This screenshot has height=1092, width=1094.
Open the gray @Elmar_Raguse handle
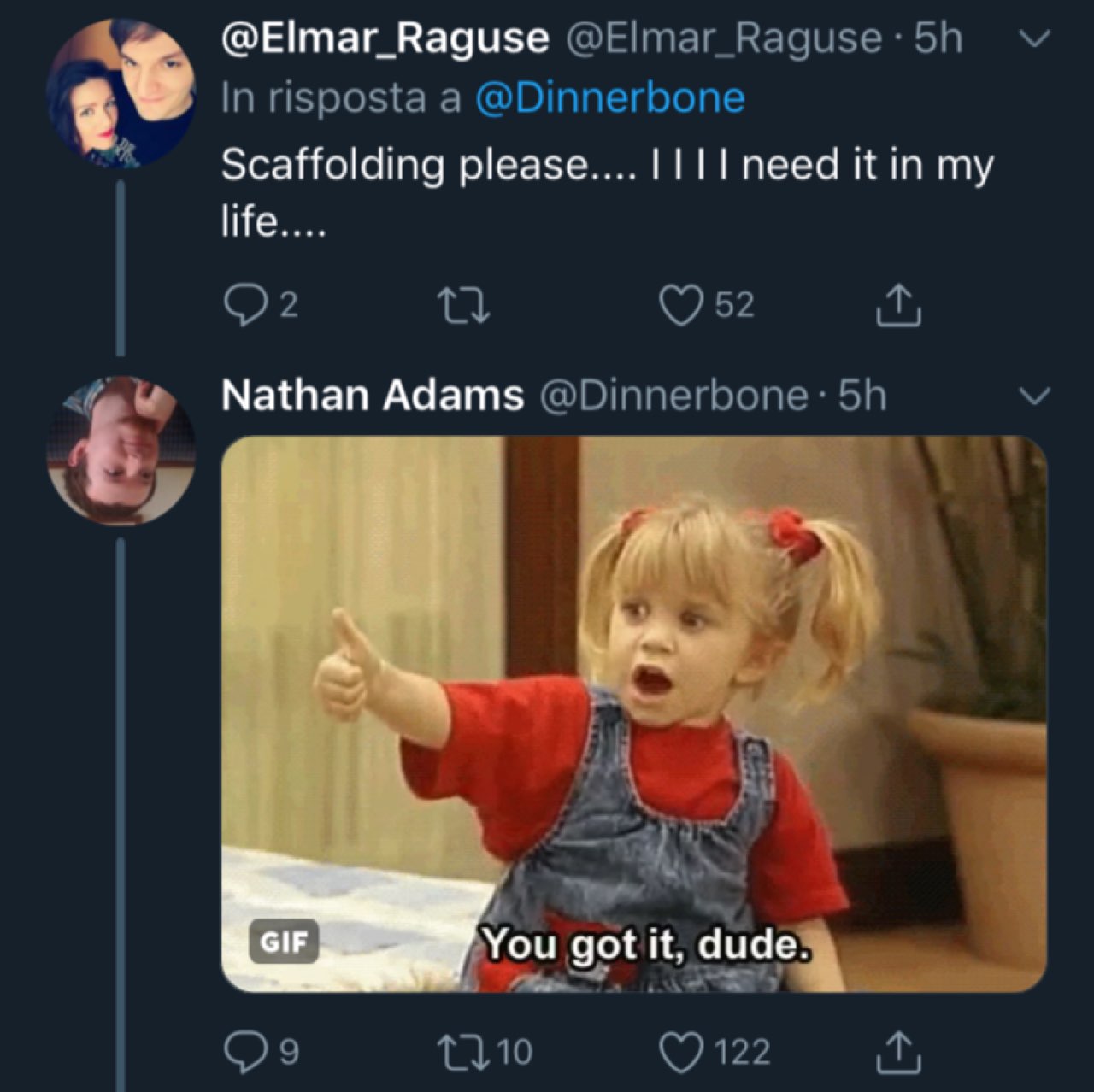pyautogui.click(x=722, y=38)
